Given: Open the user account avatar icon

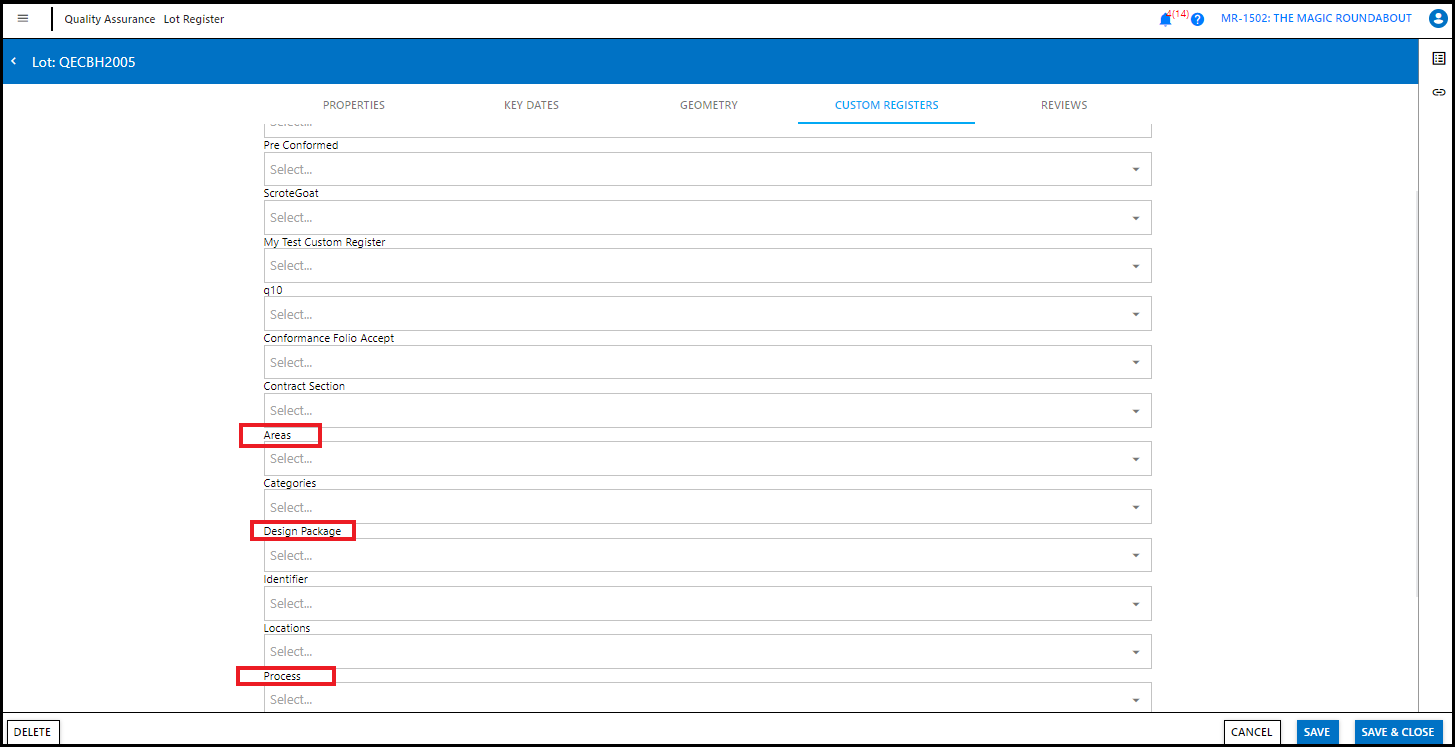Looking at the screenshot, I should pyautogui.click(x=1438, y=18).
